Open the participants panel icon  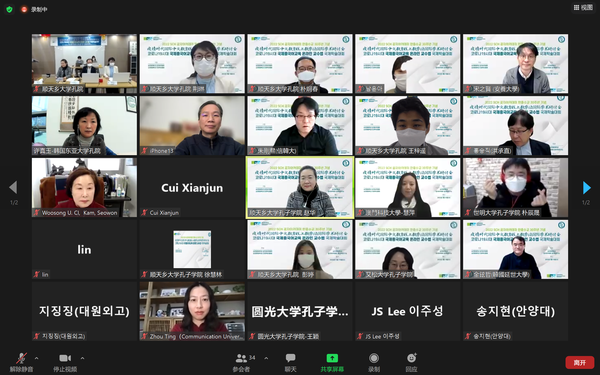[241, 358]
